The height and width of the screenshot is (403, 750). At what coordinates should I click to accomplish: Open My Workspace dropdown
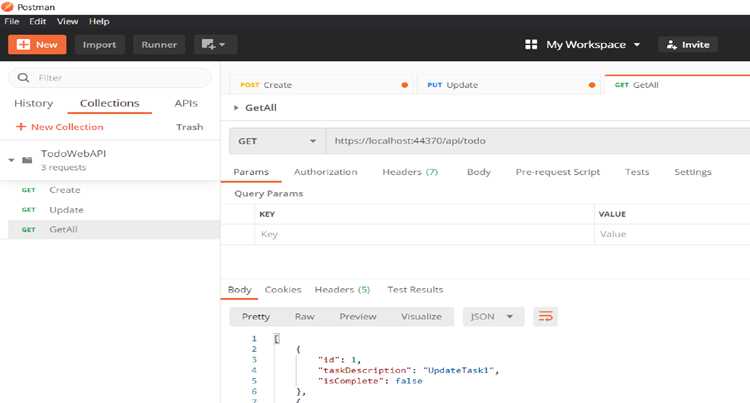tap(583, 44)
